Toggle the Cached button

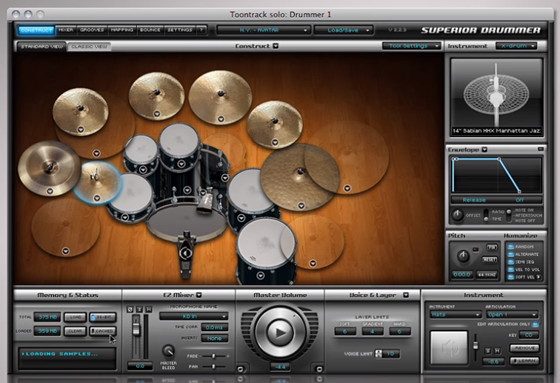pyautogui.click(x=103, y=331)
